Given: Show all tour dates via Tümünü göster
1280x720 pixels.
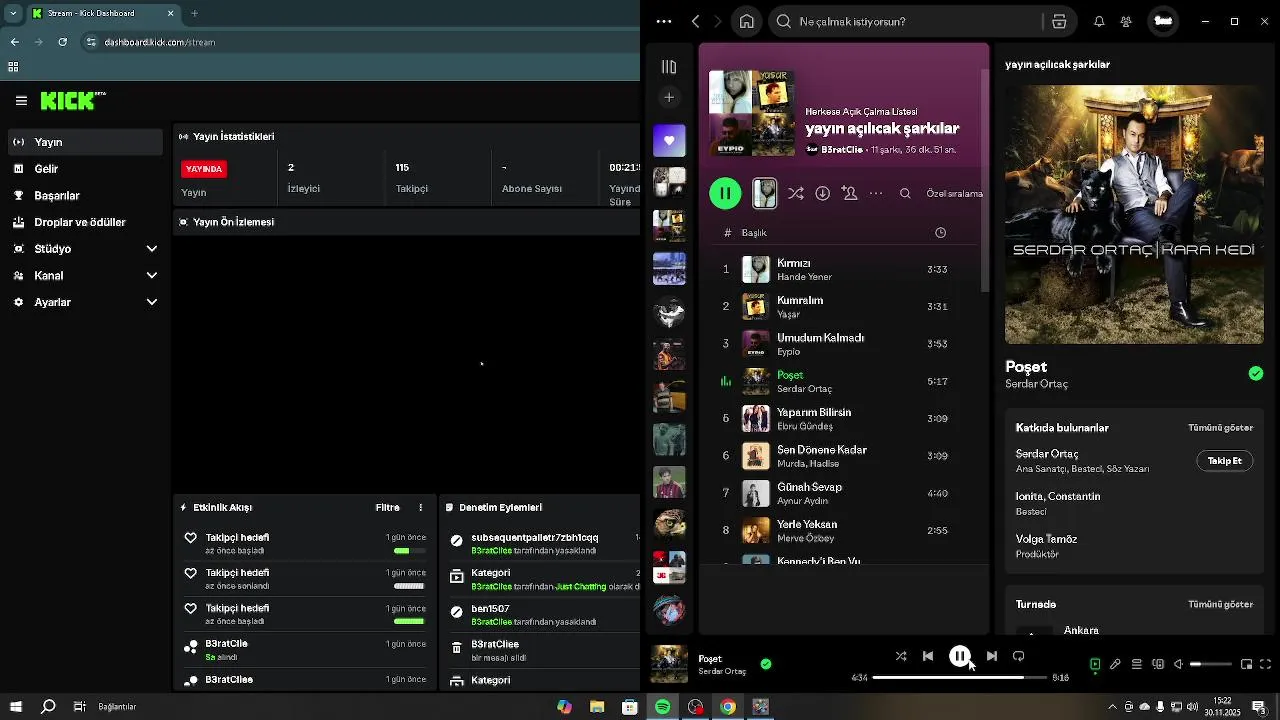Looking at the screenshot, I should tap(1220, 604).
